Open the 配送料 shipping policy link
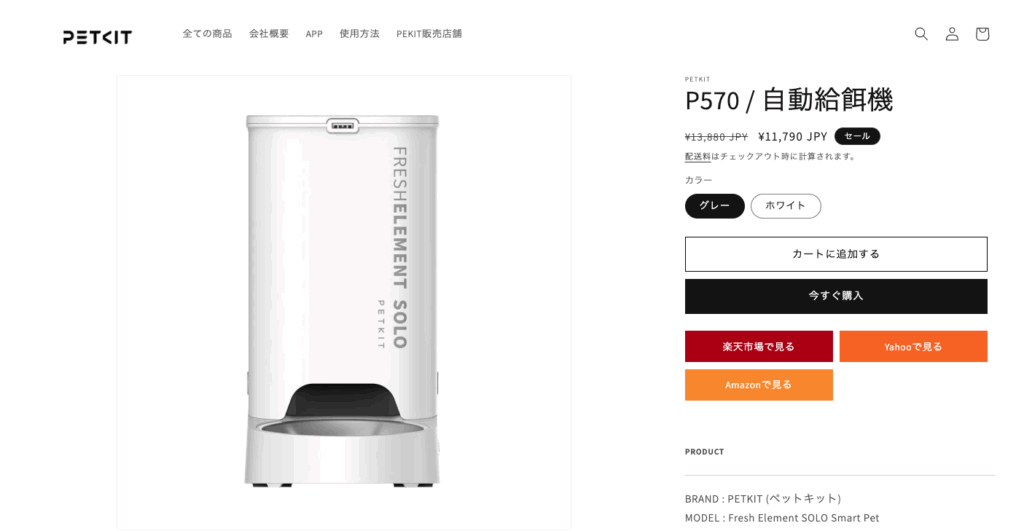The height and width of the screenshot is (531, 1024). tap(697, 157)
